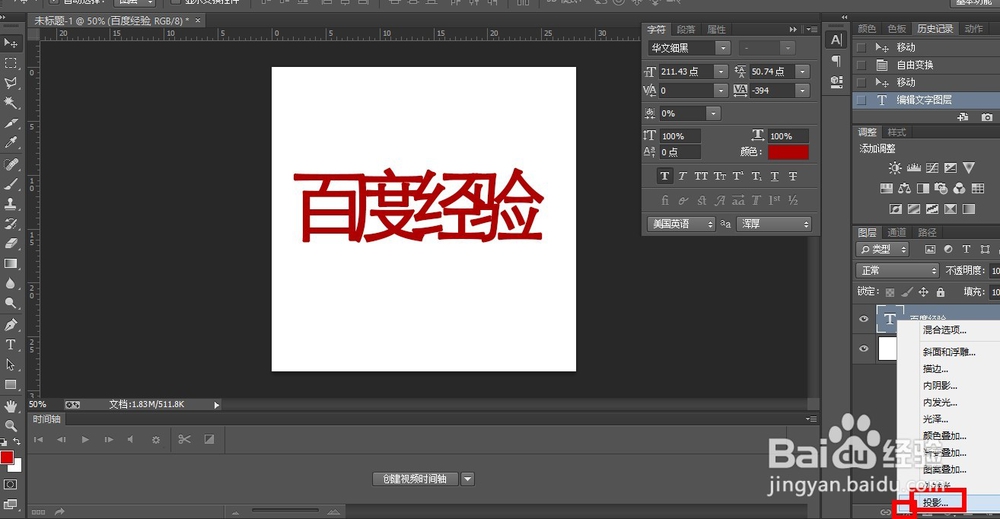The height and width of the screenshot is (519, 1000).
Task: Select the Pen tool
Action: (x=11, y=325)
